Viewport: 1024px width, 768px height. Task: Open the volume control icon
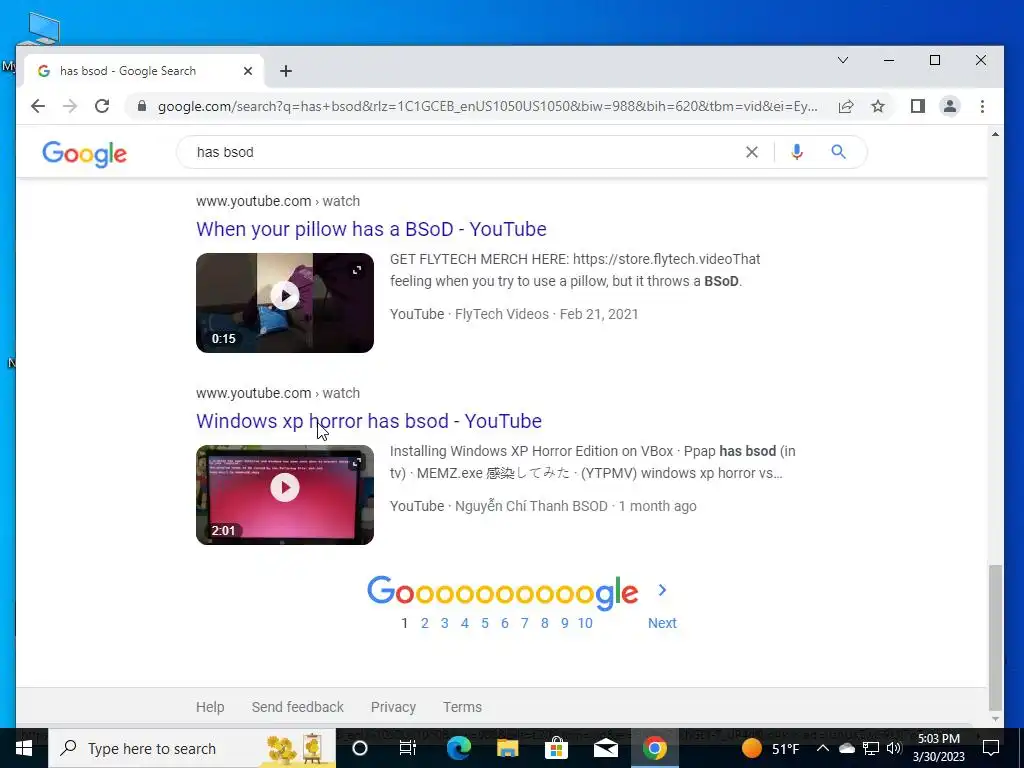(894, 748)
